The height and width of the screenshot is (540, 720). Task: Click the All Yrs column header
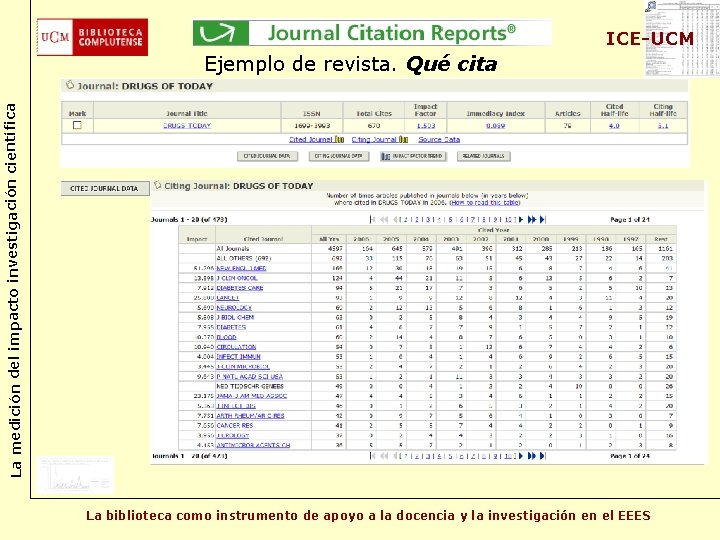(x=329, y=239)
